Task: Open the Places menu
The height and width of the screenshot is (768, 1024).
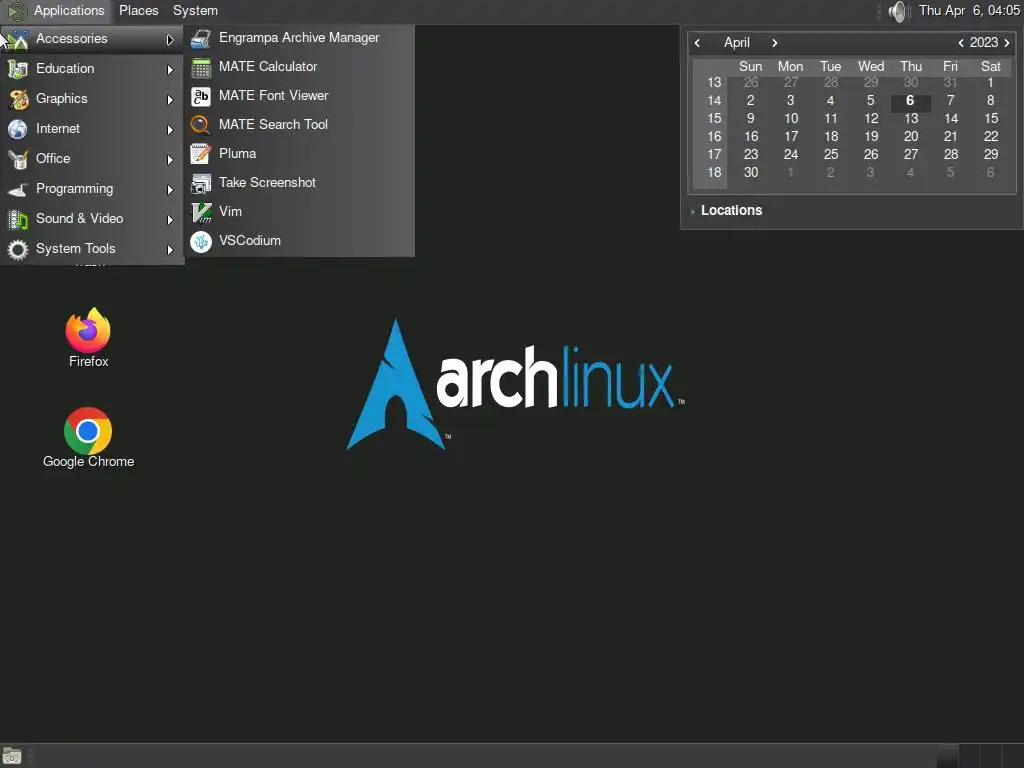Action: 138,10
